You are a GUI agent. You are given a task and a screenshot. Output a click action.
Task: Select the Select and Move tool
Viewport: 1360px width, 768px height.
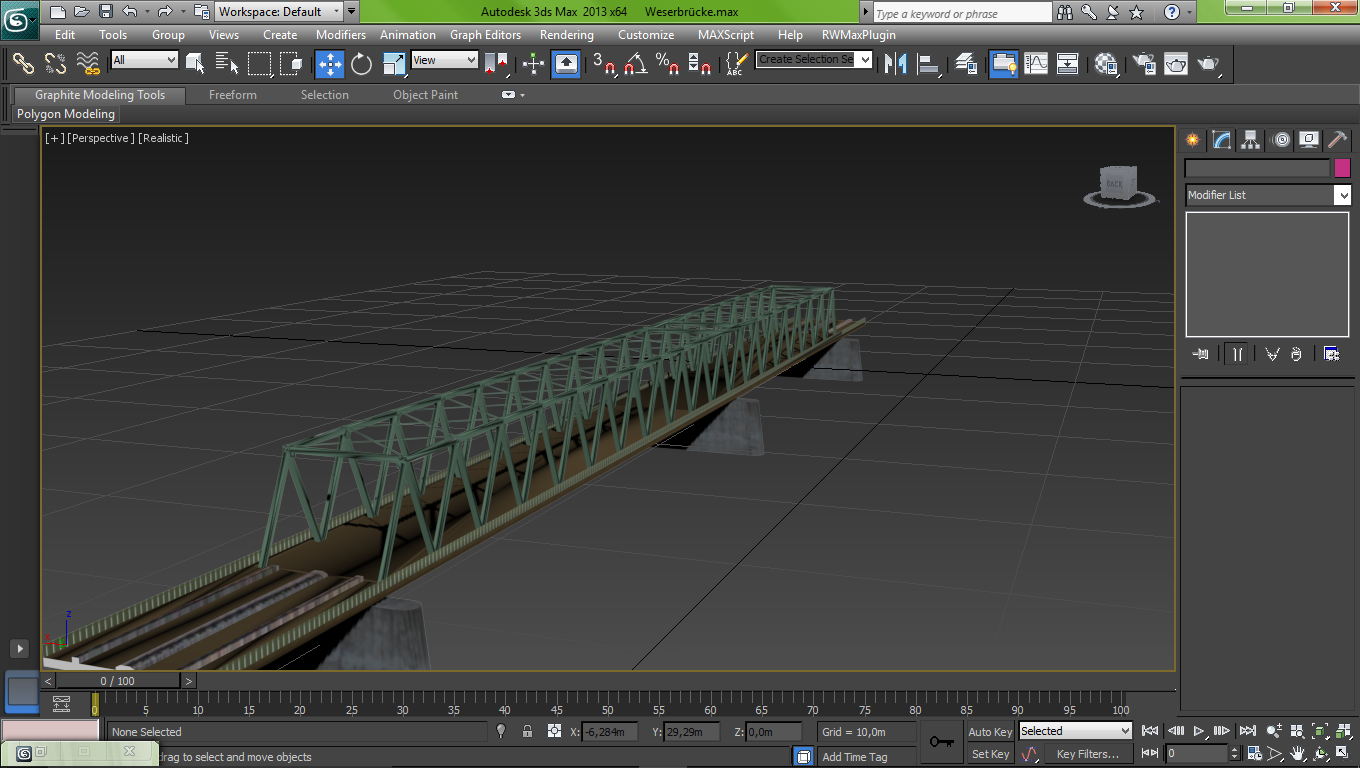[330, 64]
